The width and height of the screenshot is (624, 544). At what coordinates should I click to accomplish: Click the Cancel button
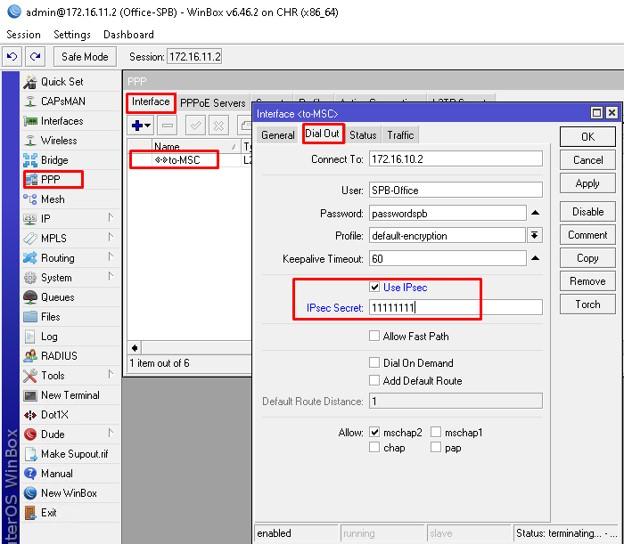[587, 160]
